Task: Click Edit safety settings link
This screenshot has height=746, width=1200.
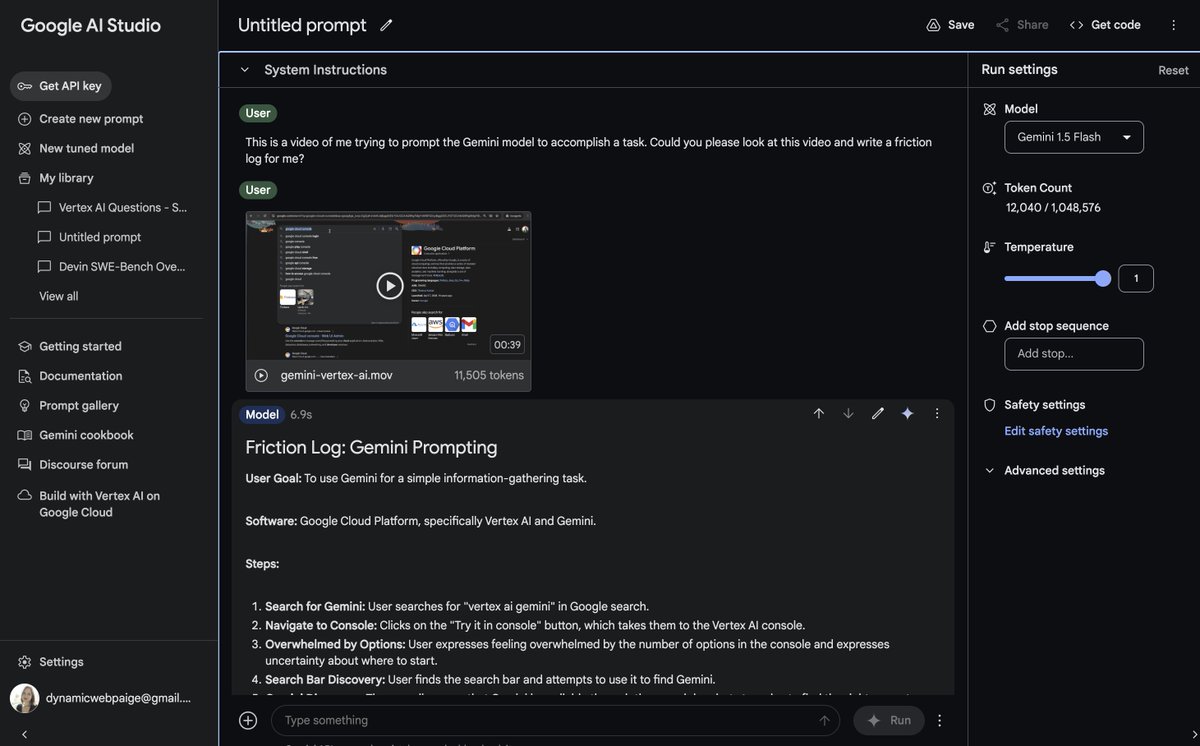Action: [x=1056, y=431]
